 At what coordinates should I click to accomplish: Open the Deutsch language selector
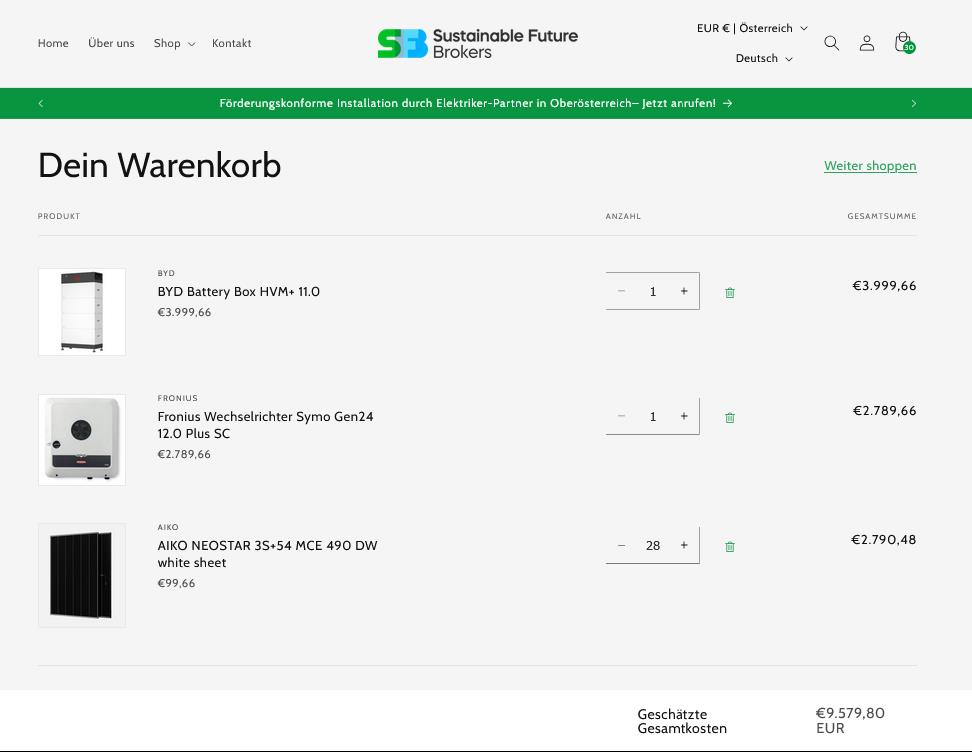(764, 58)
